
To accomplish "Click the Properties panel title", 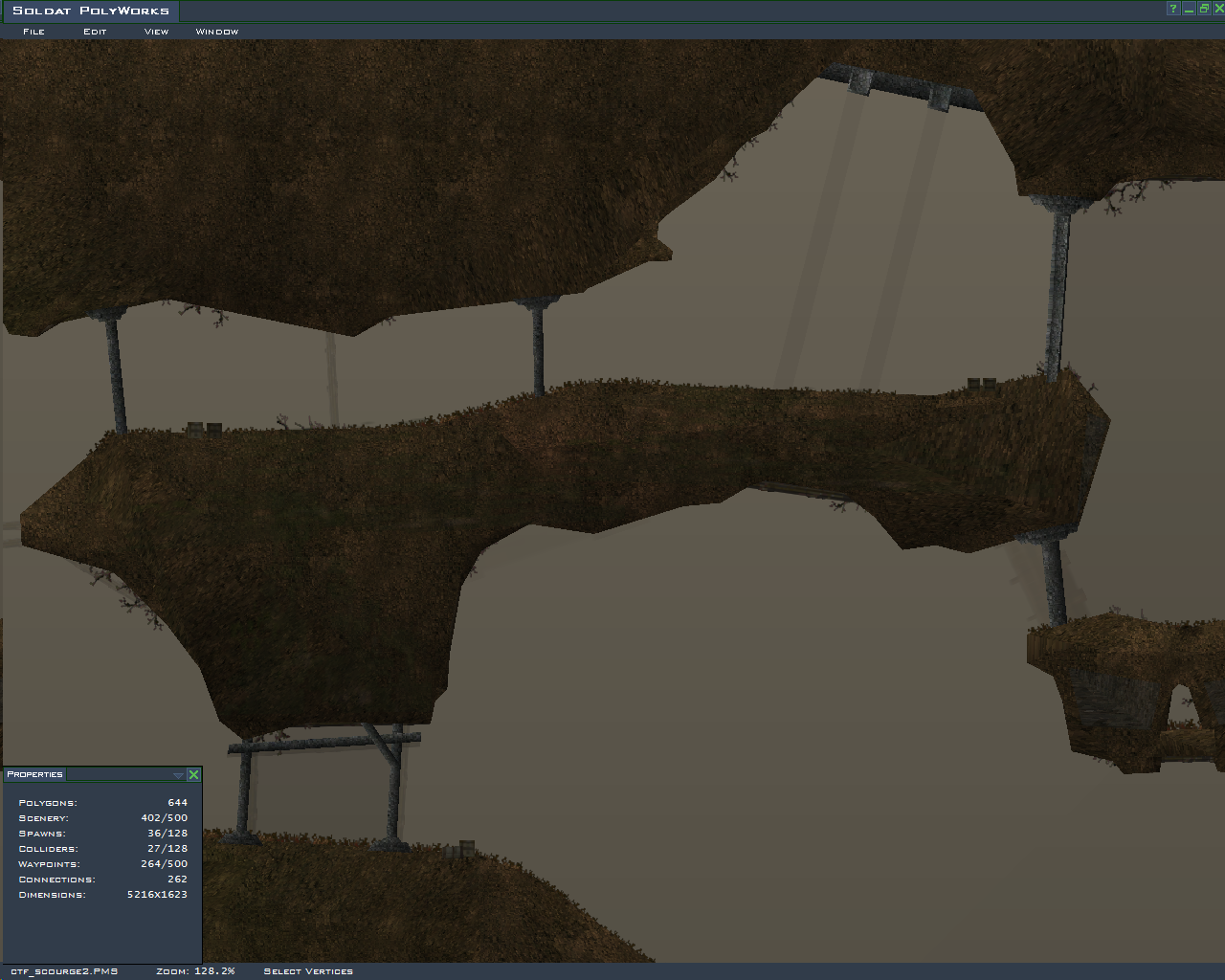I will point(34,774).
